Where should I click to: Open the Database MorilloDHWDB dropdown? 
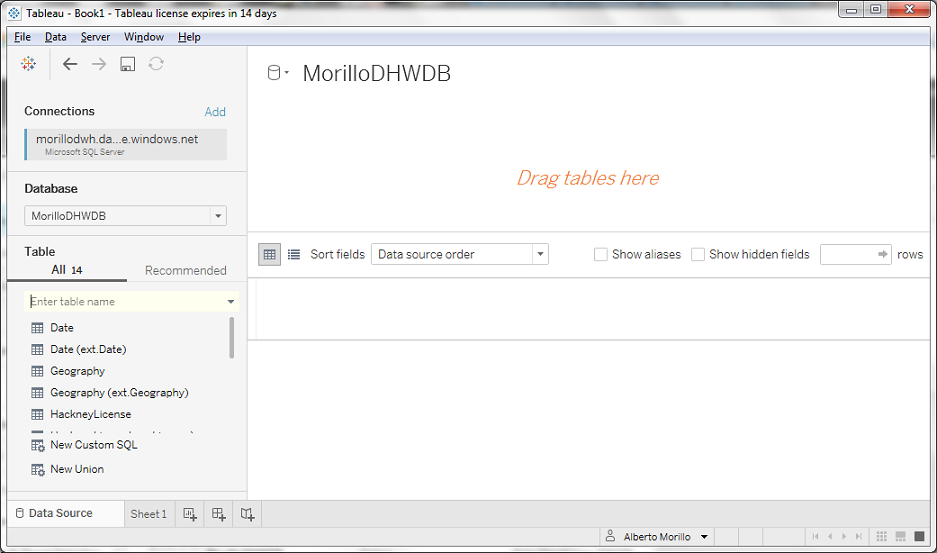click(x=218, y=216)
